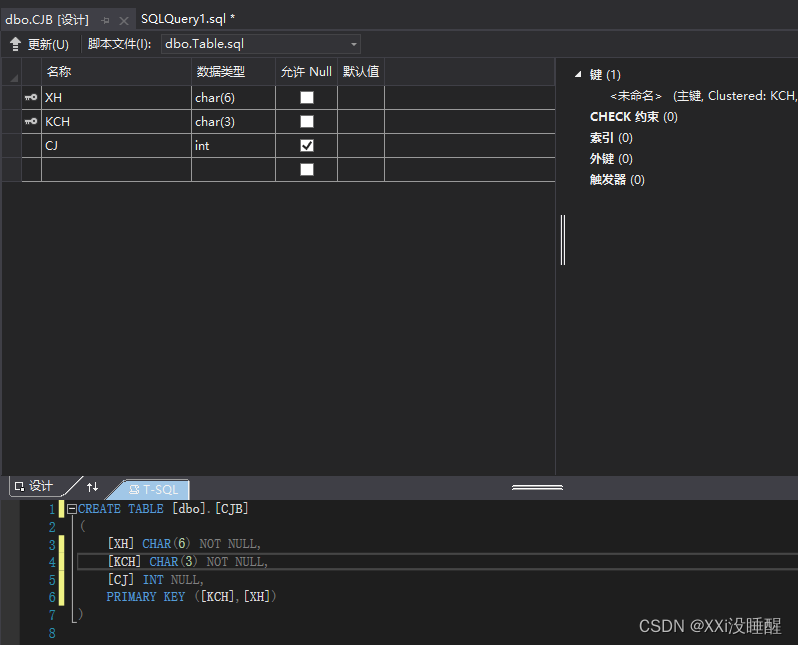Click the primary key icon of XH row
The image size is (798, 645).
click(31, 97)
